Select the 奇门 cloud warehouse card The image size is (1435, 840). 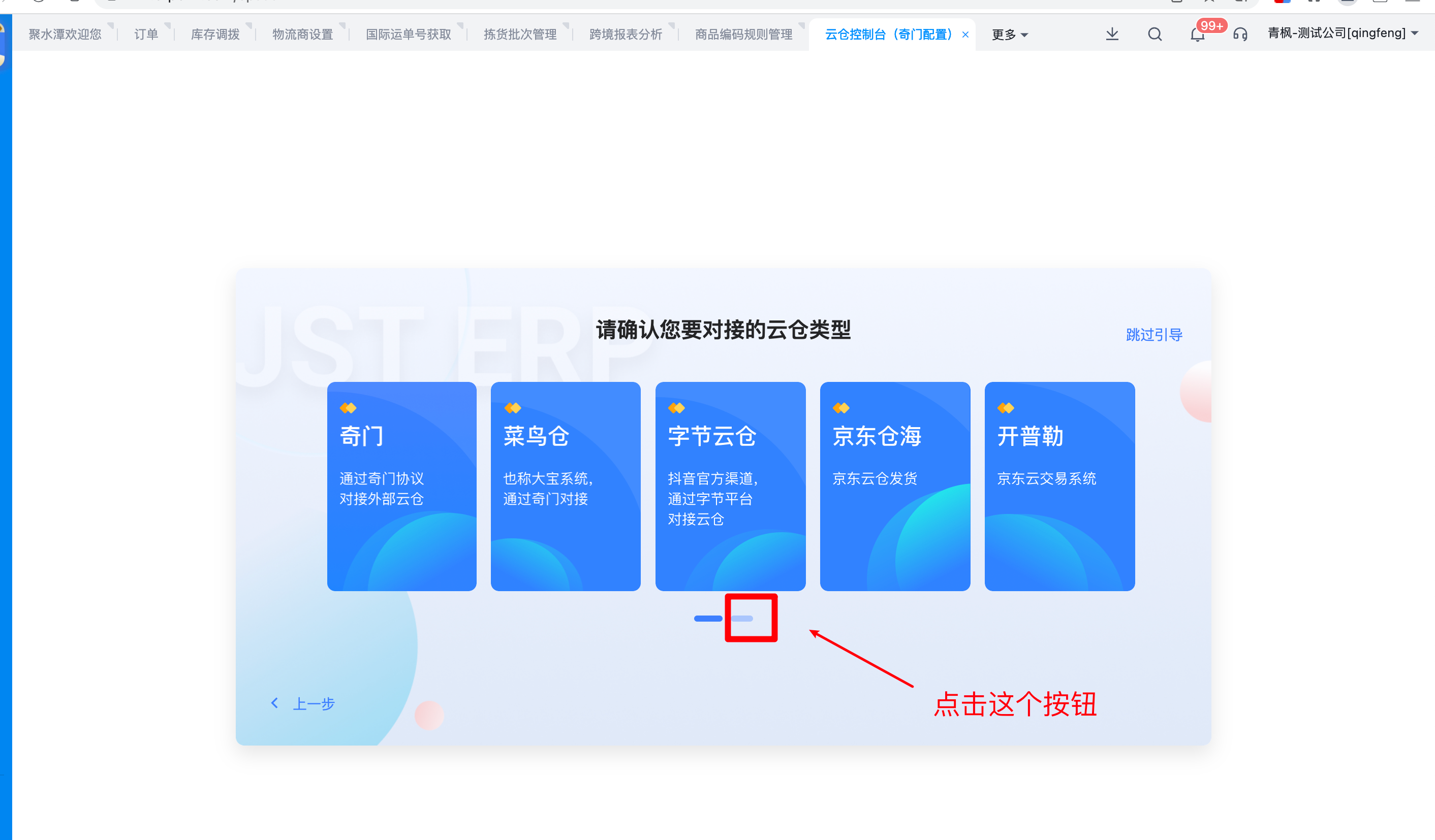pyautogui.click(x=402, y=487)
